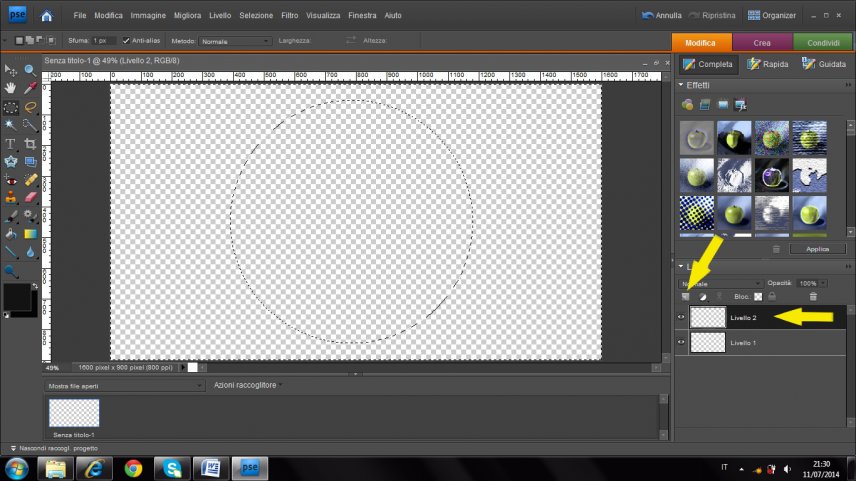Switch to the Crea tab

pyautogui.click(x=762, y=42)
